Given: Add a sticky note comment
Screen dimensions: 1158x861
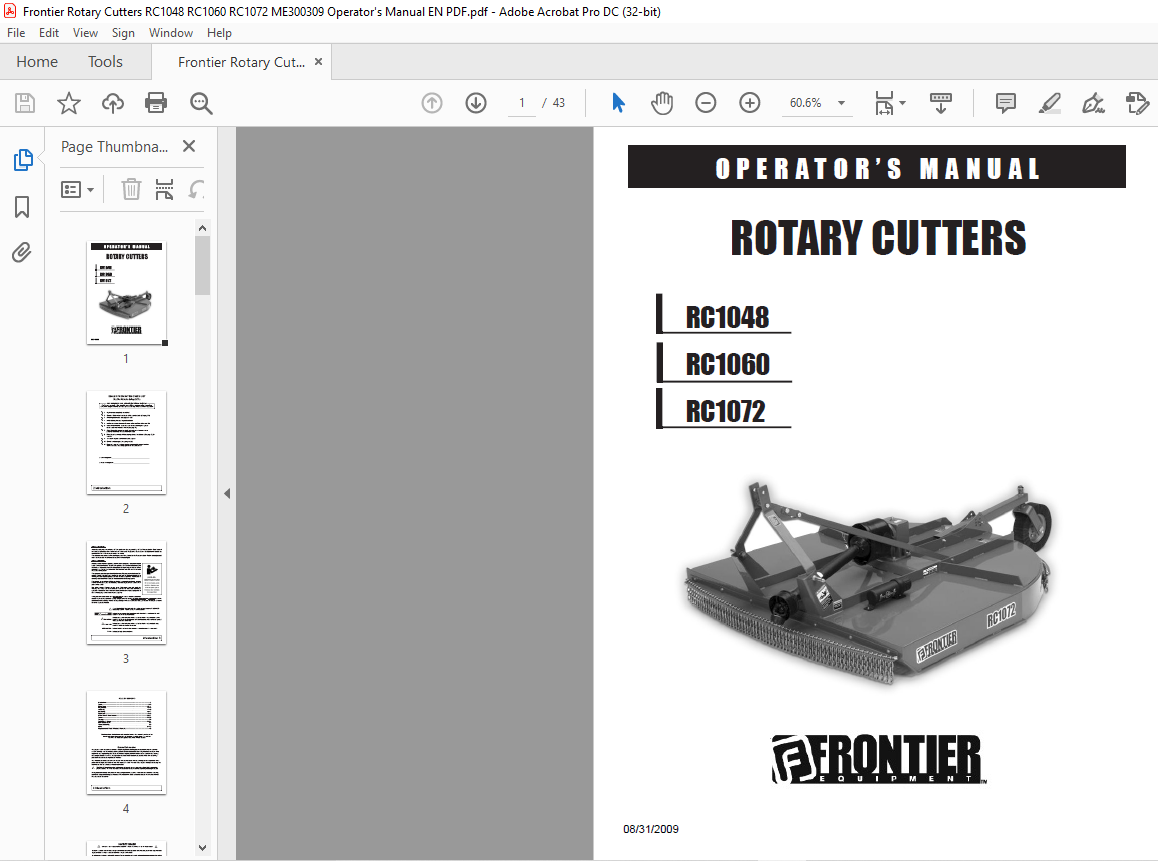Looking at the screenshot, I should [1005, 103].
